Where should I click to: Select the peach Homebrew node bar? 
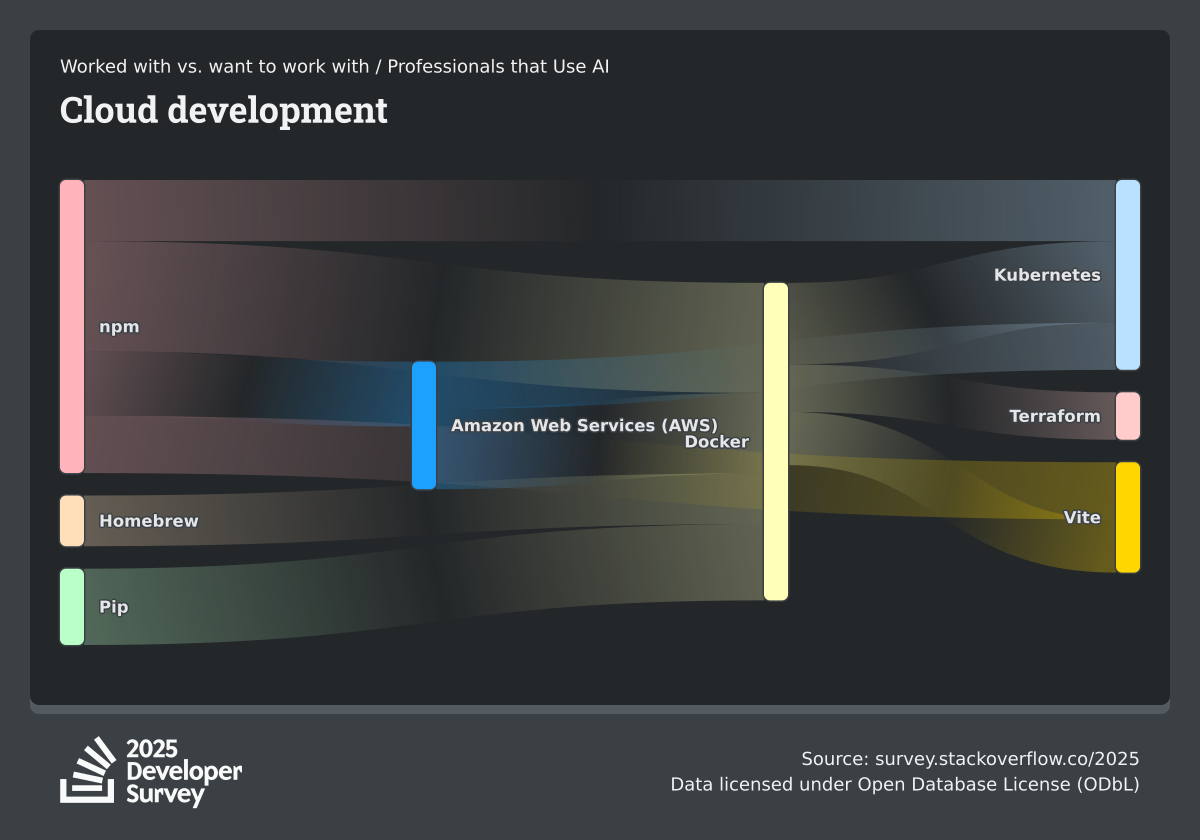pos(72,521)
